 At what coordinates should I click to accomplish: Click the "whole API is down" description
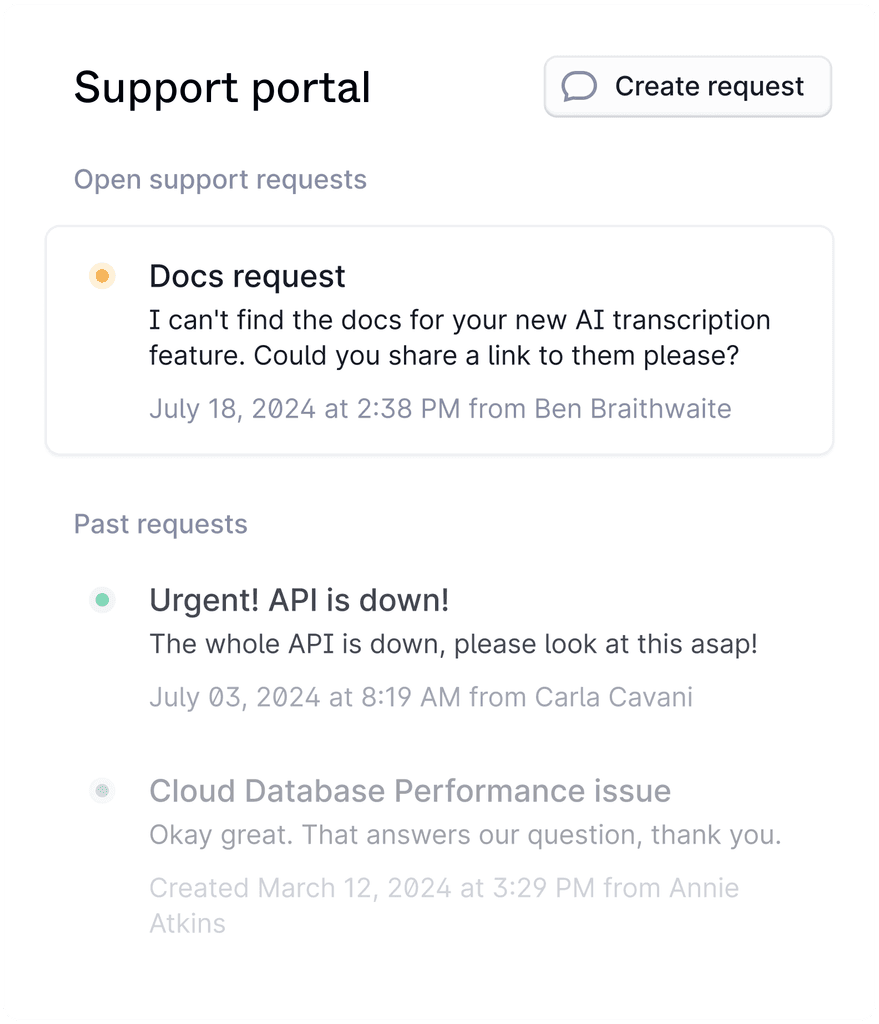[x=453, y=644]
